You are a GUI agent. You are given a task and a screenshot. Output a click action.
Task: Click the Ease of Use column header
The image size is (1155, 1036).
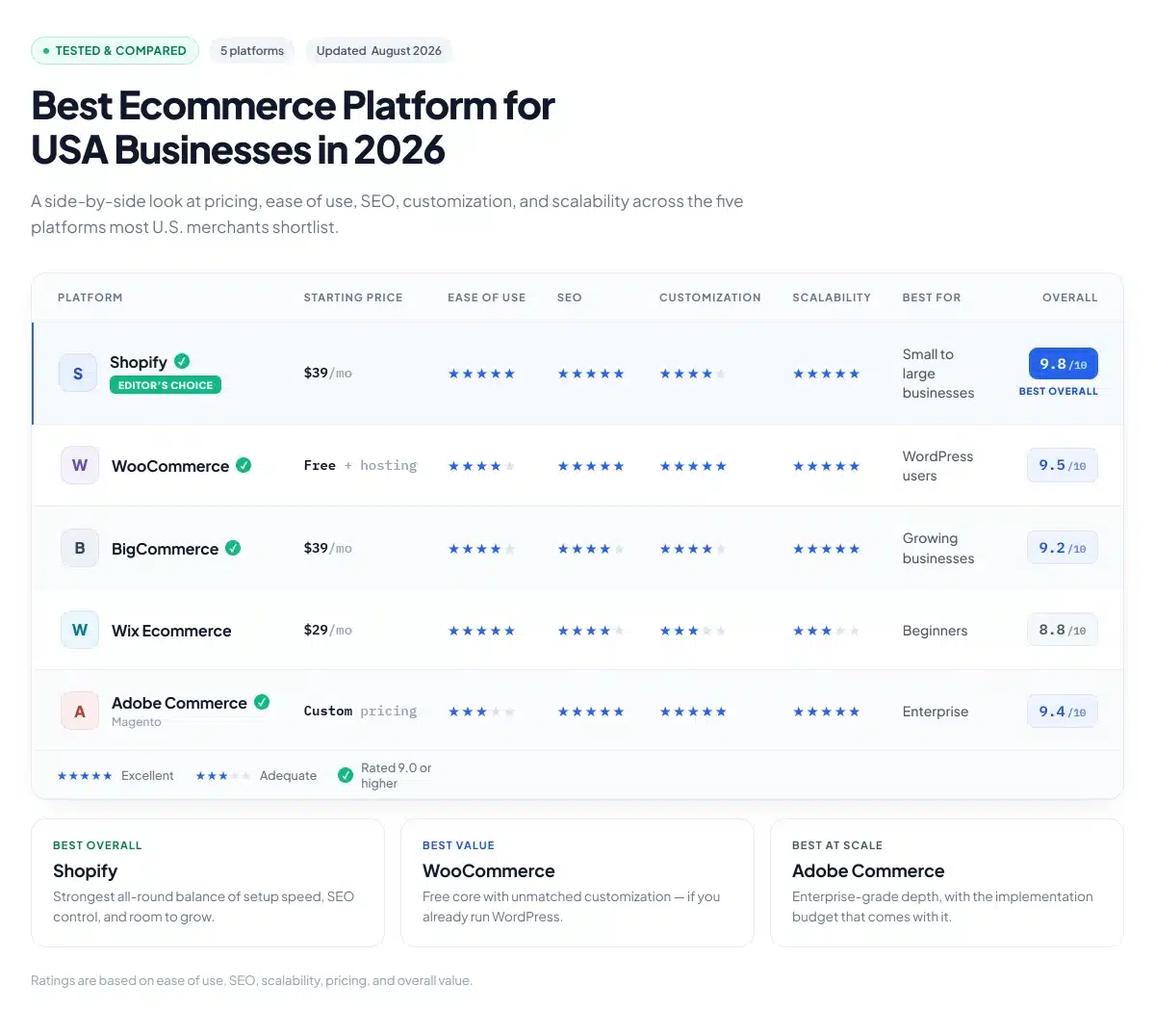(487, 298)
